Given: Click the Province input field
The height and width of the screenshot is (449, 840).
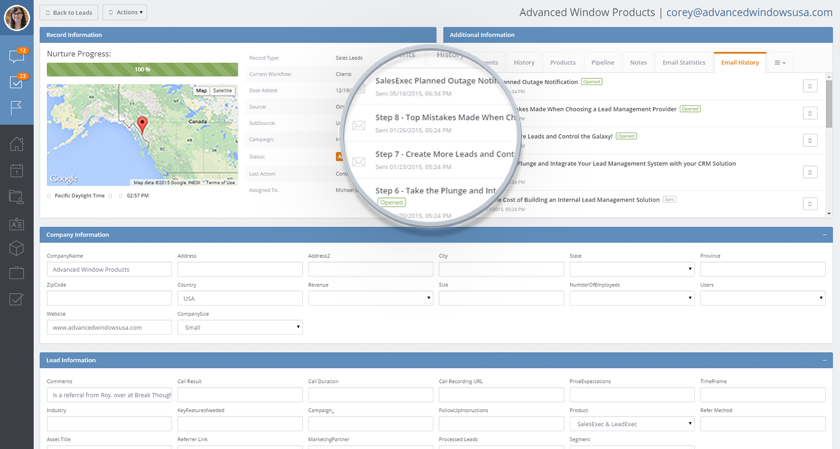Looking at the screenshot, I should tap(763, 269).
